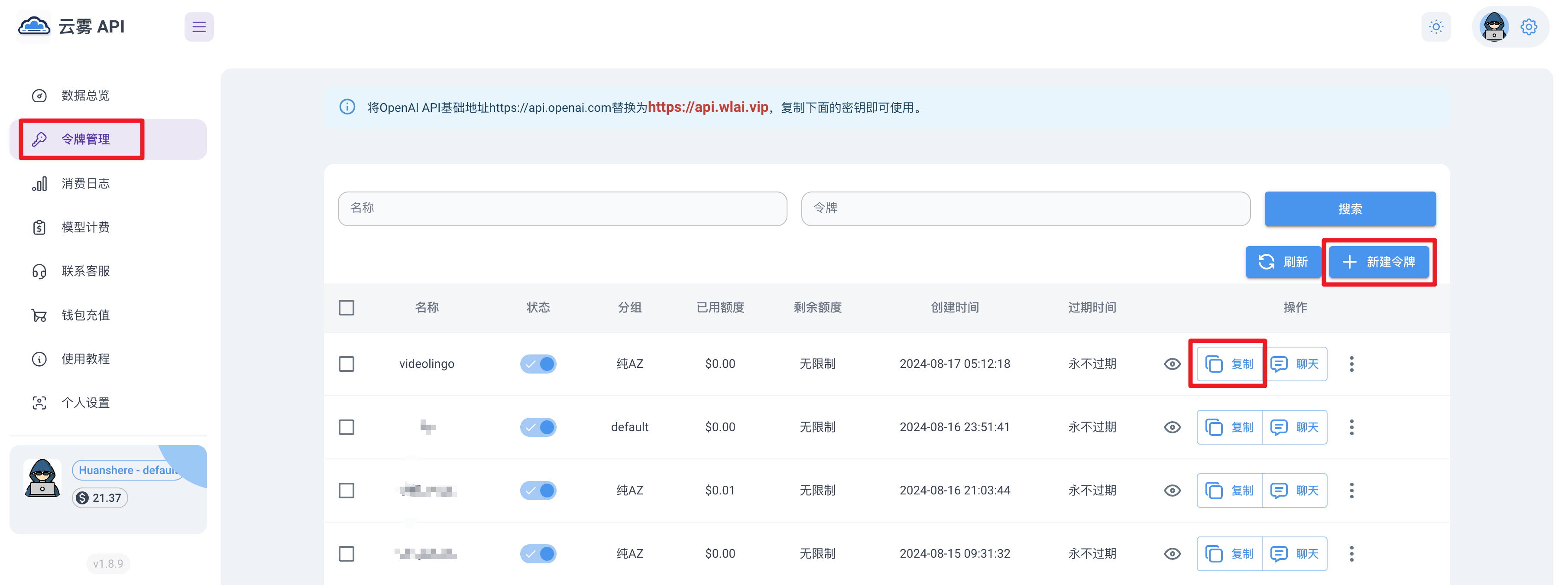This screenshot has width=1568, height=585.
Task: Click the Huanshere - default user badge
Action: point(129,470)
